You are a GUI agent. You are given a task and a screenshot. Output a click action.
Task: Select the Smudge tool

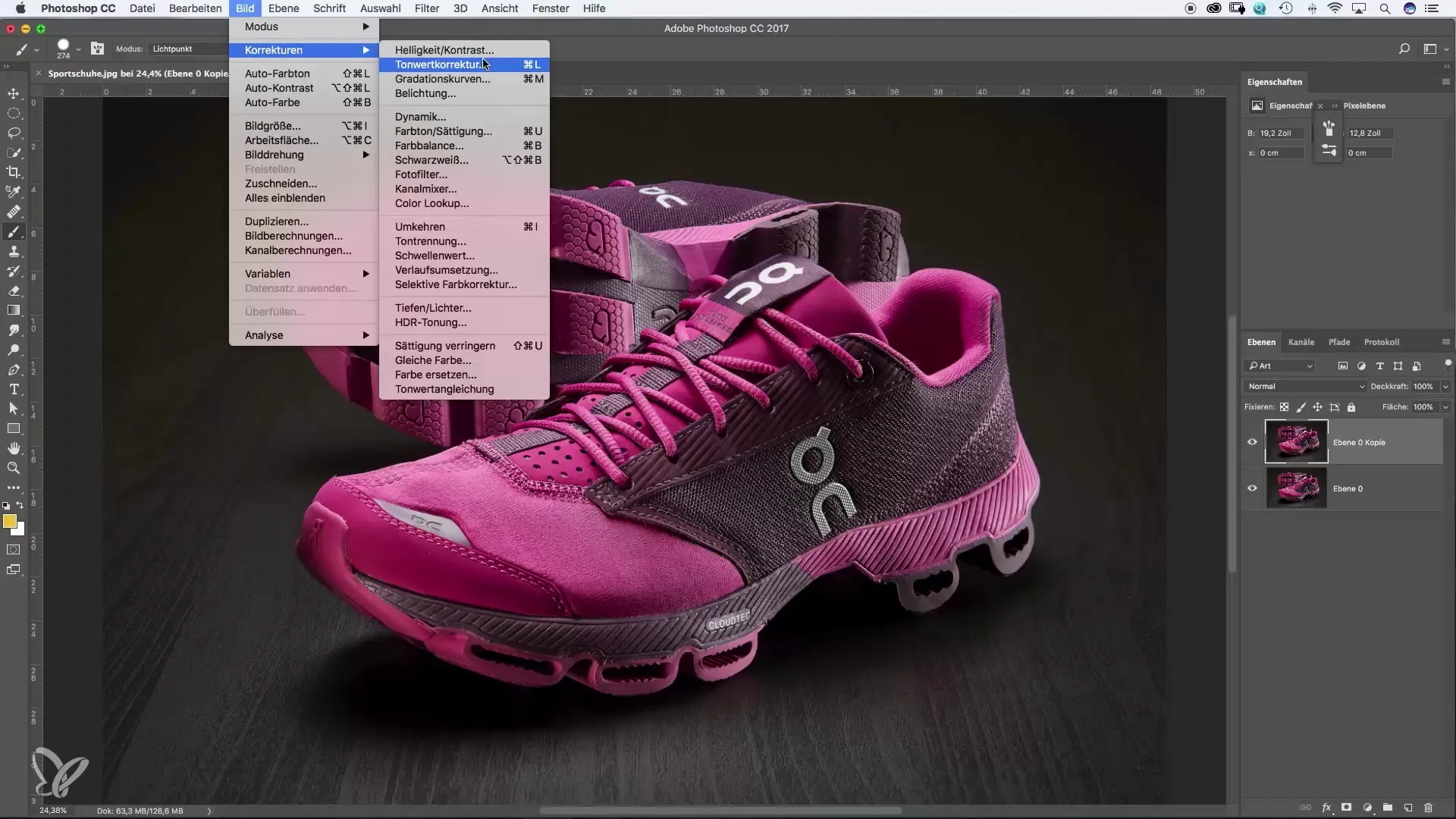14,330
